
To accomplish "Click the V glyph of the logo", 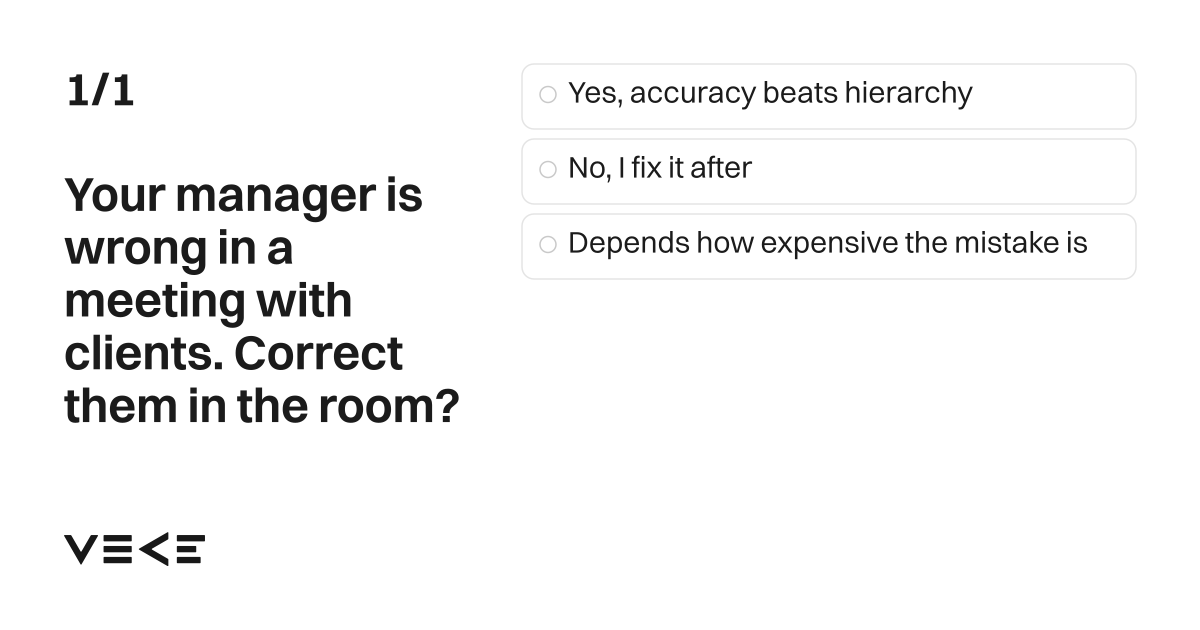I will [82, 549].
